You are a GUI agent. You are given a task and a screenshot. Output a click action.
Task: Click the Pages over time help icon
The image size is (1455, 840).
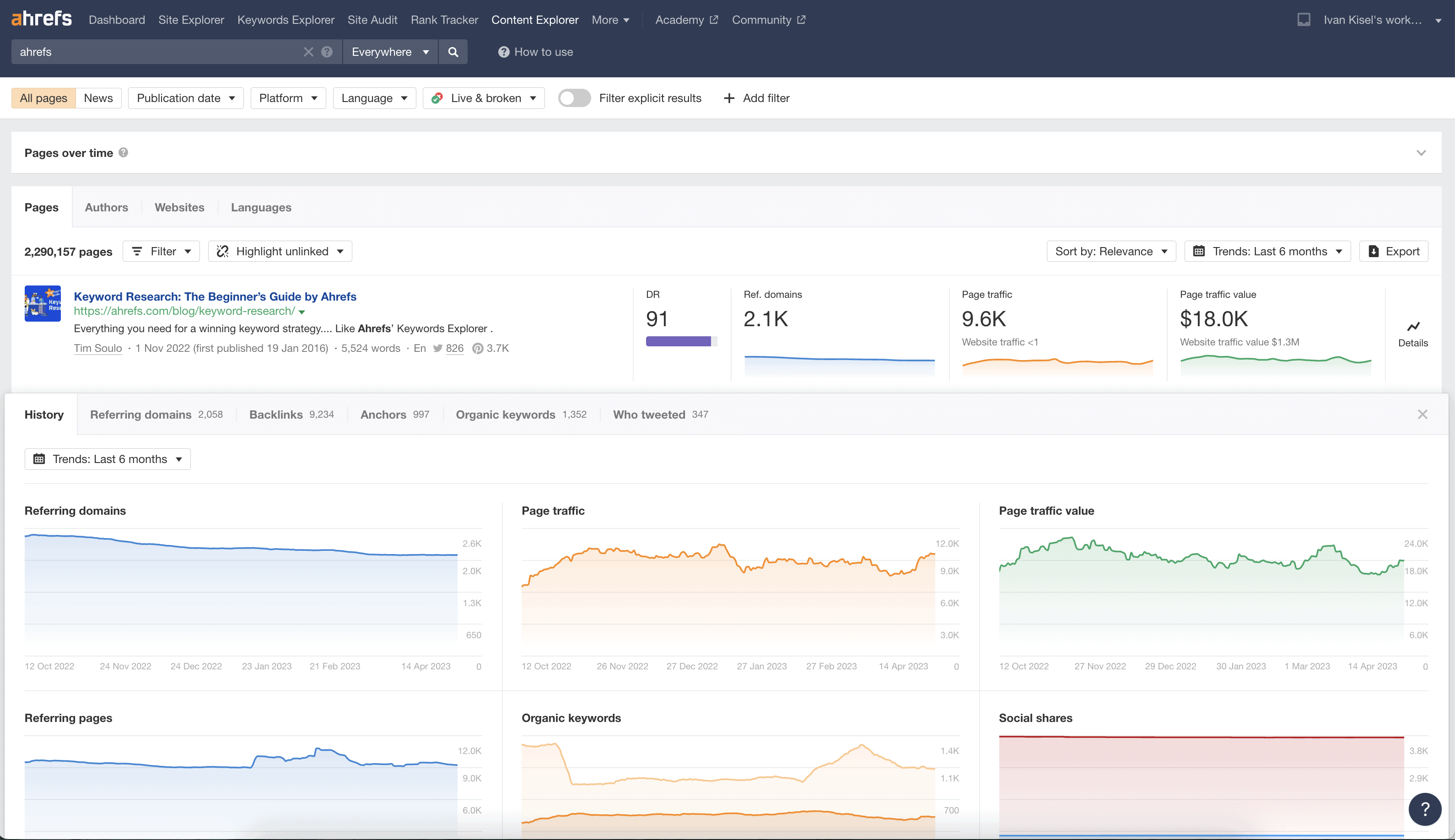(x=124, y=152)
